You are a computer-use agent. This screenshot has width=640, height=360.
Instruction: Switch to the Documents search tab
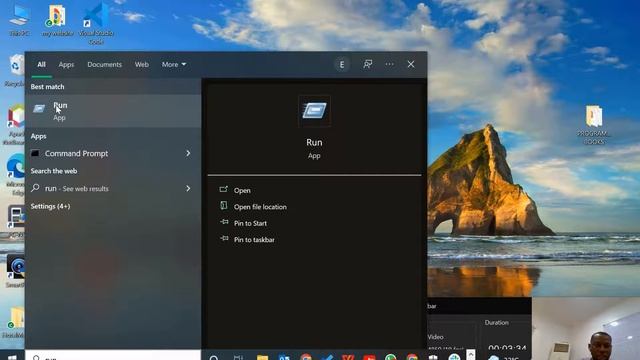click(104, 64)
